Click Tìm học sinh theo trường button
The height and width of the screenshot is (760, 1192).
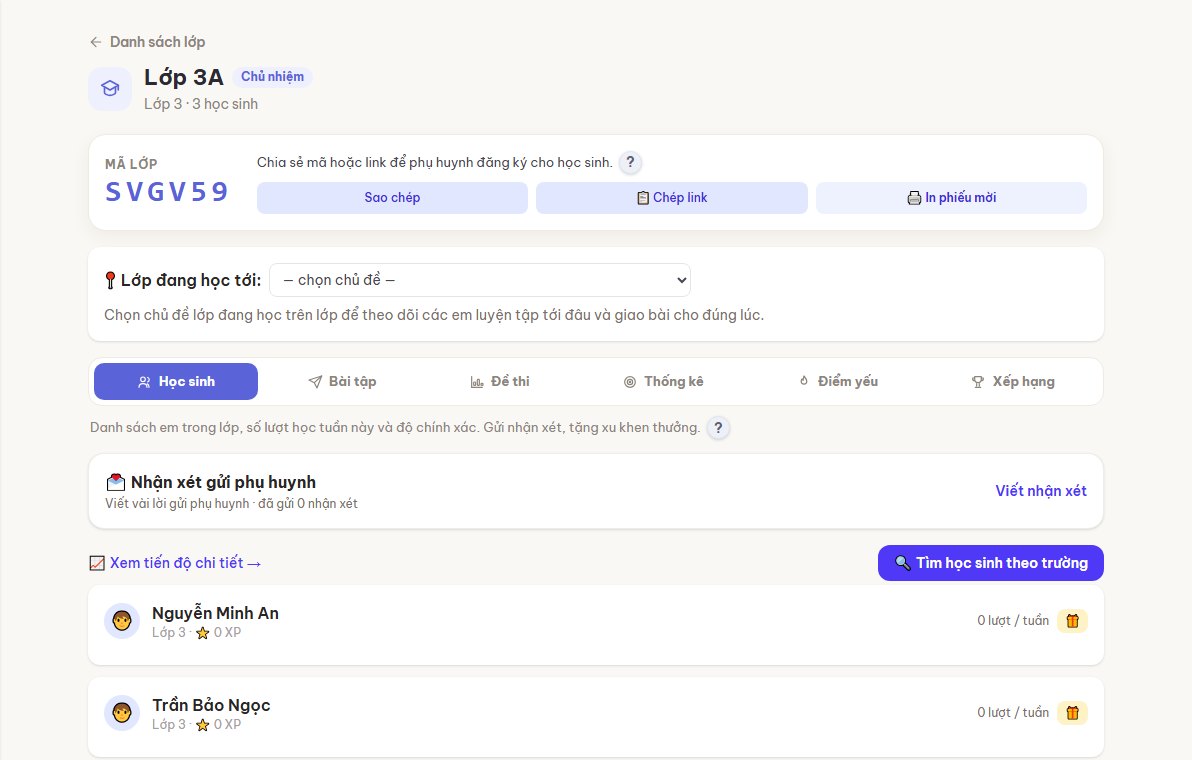[x=991, y=563]
